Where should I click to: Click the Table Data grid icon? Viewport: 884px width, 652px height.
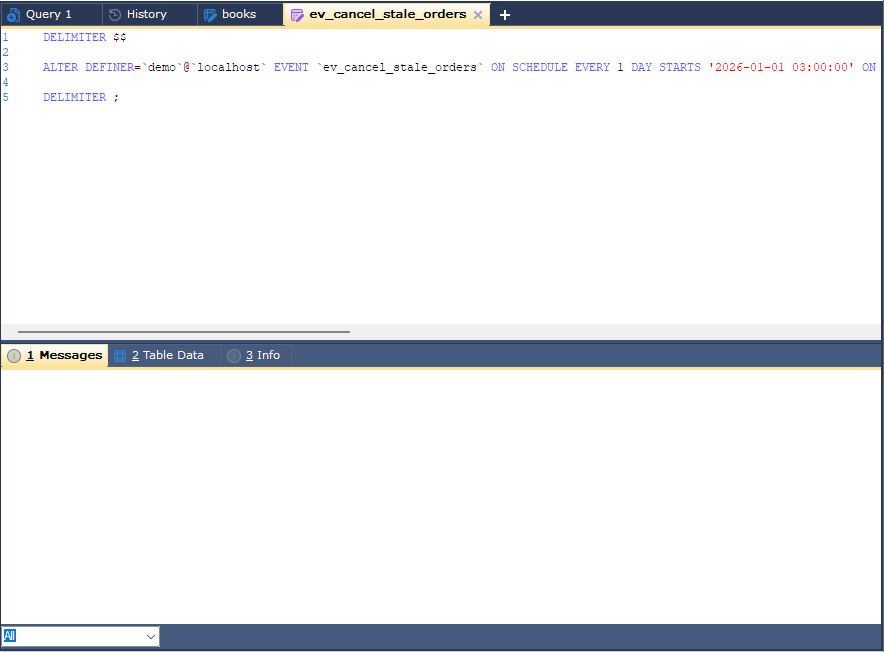[x=120, y=355]
